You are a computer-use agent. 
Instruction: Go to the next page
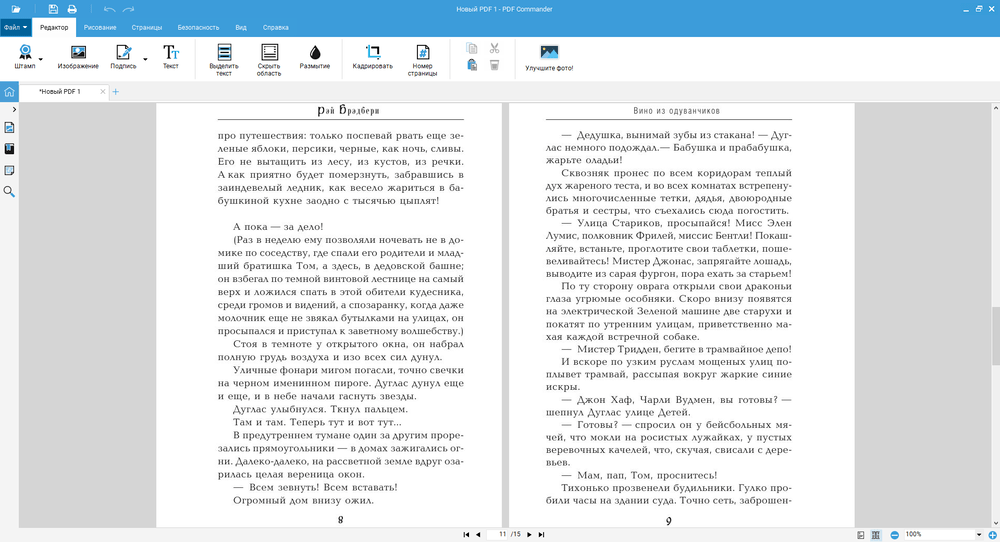click(529, 535)
